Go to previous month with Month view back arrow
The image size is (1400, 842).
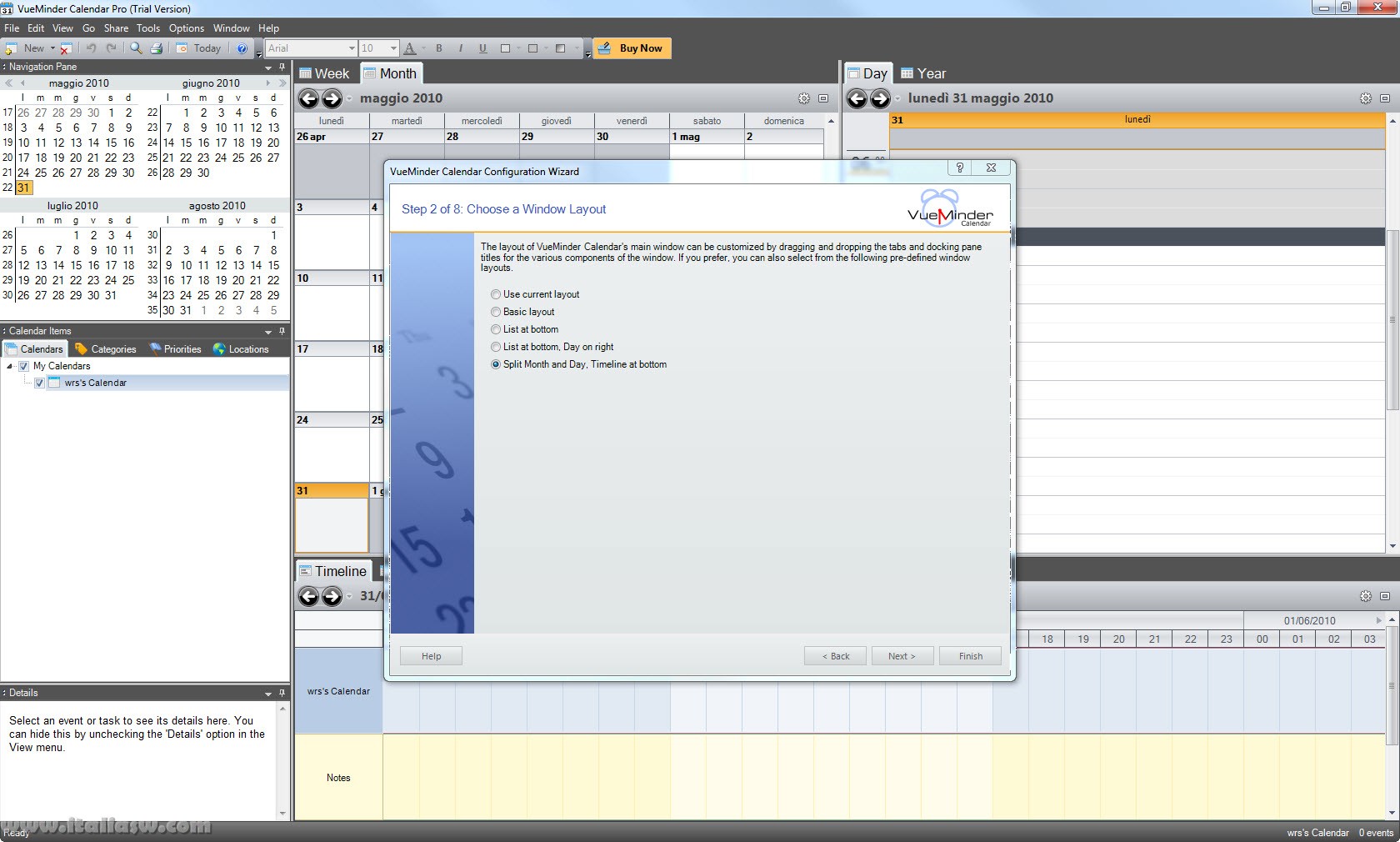308,98
